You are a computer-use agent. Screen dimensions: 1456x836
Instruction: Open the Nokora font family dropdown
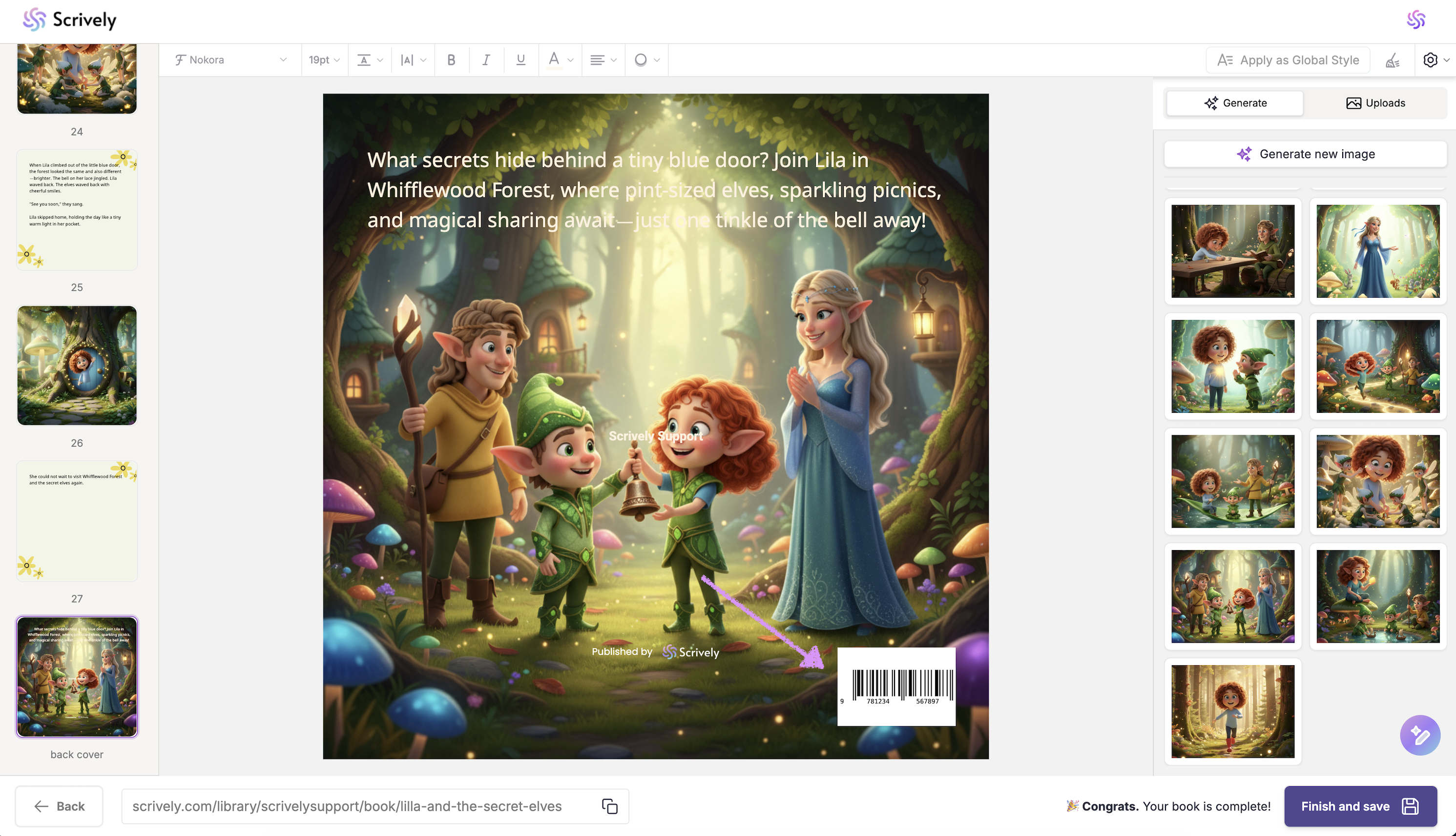click(x=231, y=60)
